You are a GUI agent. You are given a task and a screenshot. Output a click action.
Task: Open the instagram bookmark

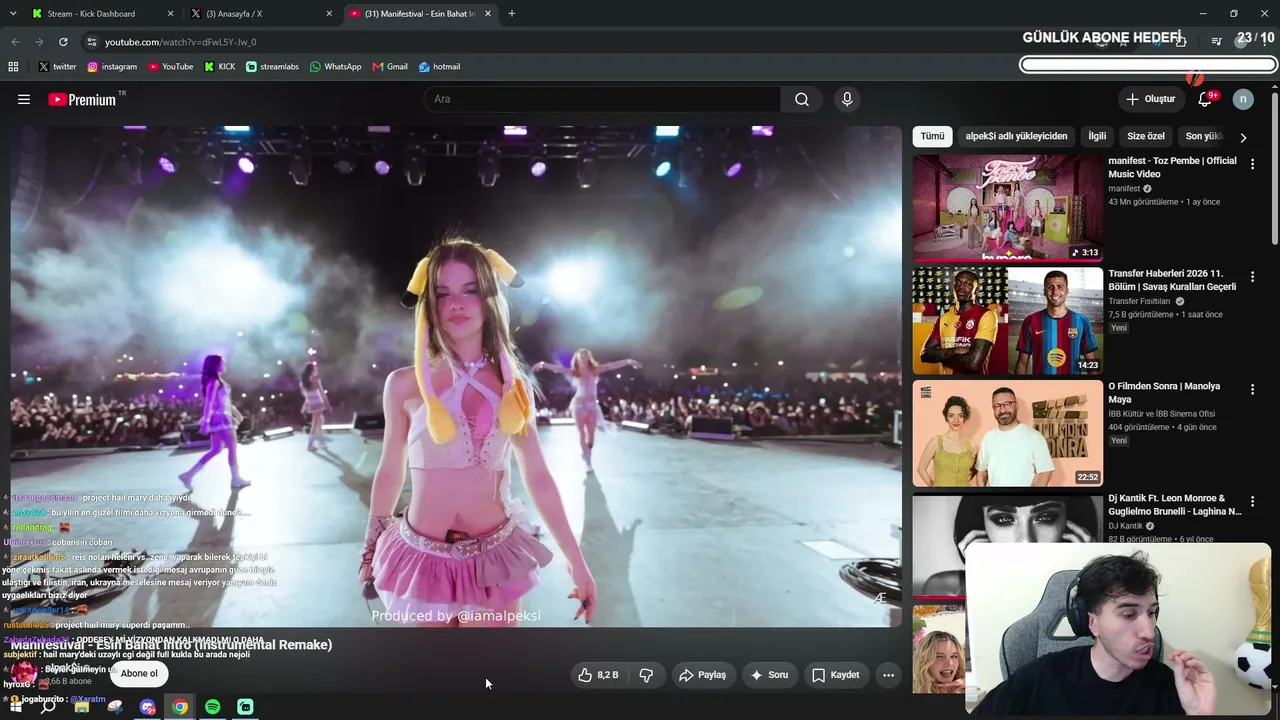112,67
